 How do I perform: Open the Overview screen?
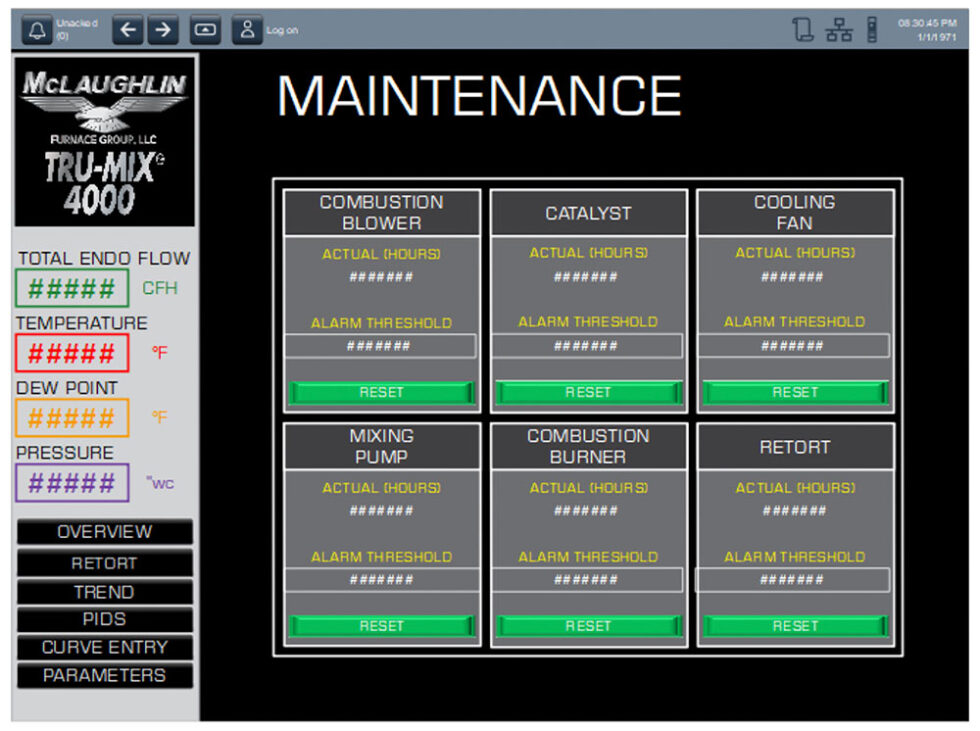pos(105,532)
